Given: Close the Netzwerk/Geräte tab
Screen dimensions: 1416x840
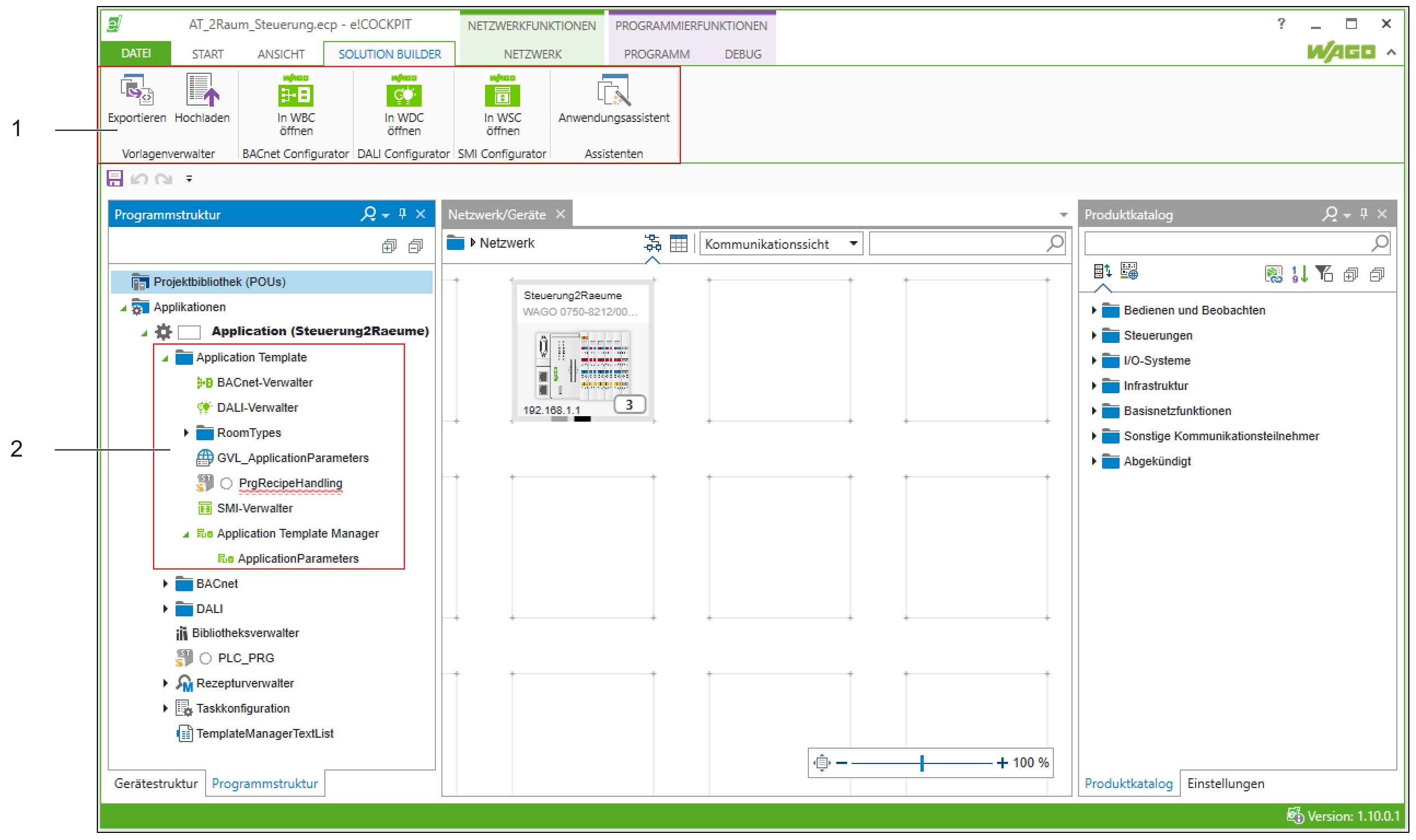Looking at the screenshot, I should click(560, 214).
